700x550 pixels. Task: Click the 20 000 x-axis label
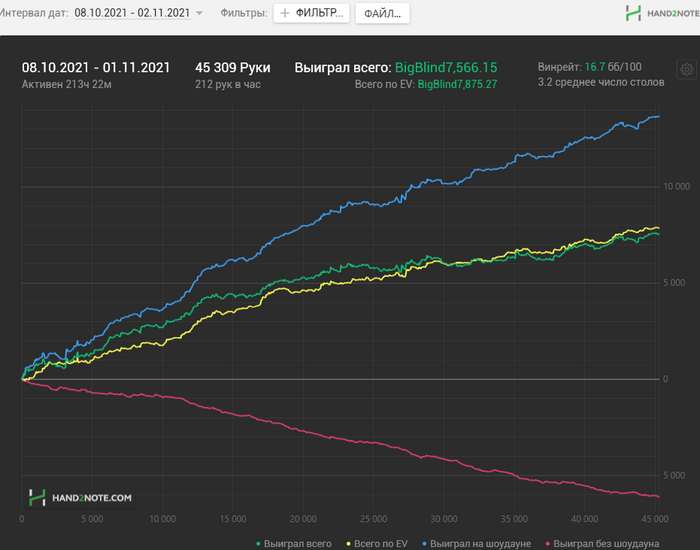[x=303, y=519]
